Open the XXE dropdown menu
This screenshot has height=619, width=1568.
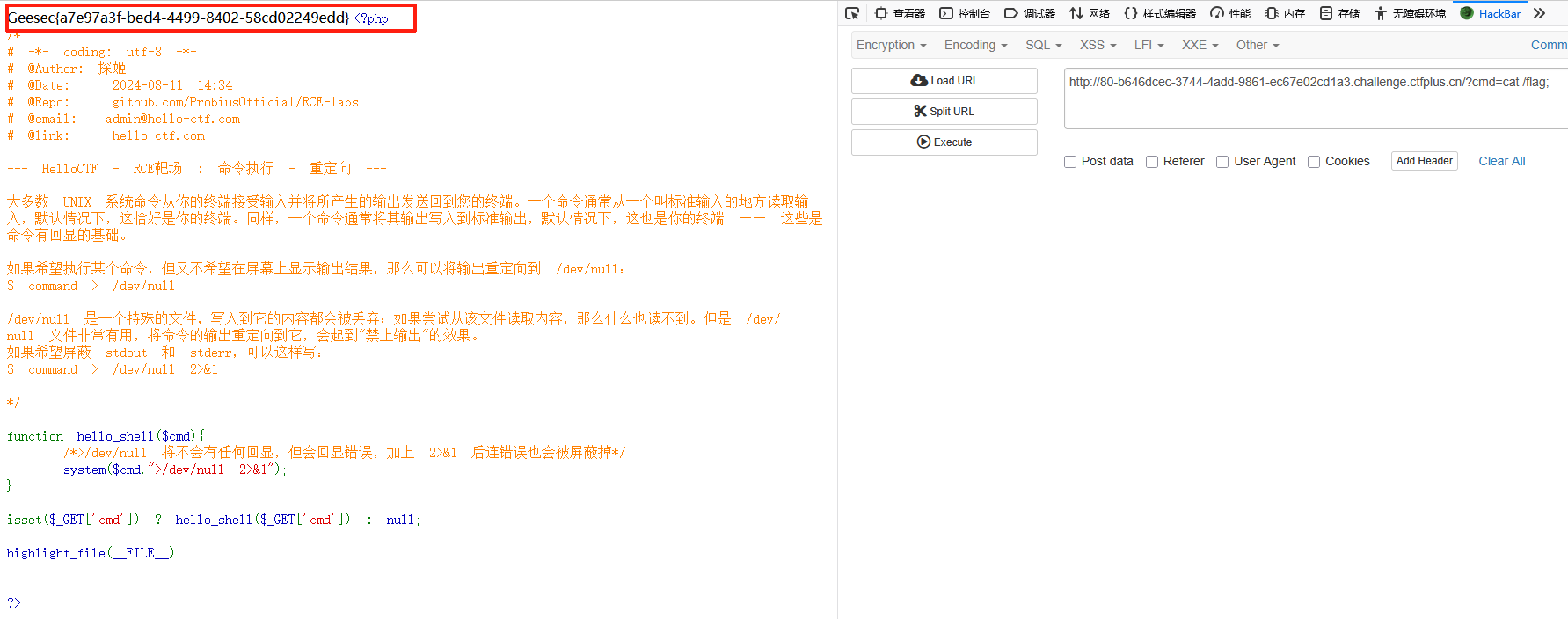[x=1200, y=45]
